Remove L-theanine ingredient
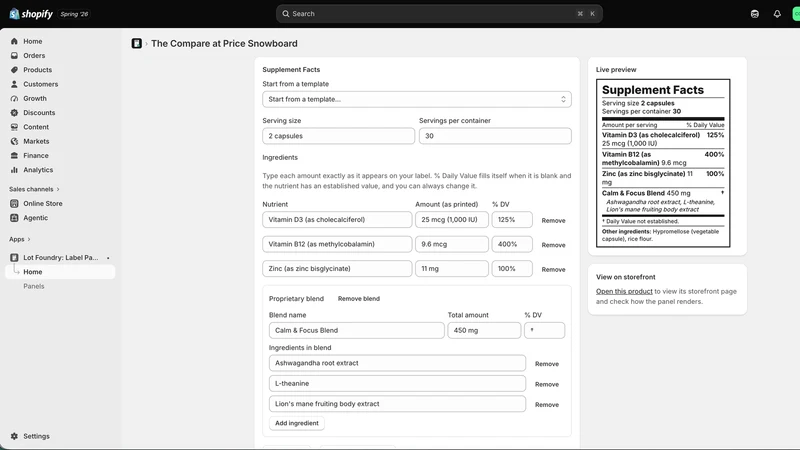This screenshot has height=450, width=800. (547, 384)
